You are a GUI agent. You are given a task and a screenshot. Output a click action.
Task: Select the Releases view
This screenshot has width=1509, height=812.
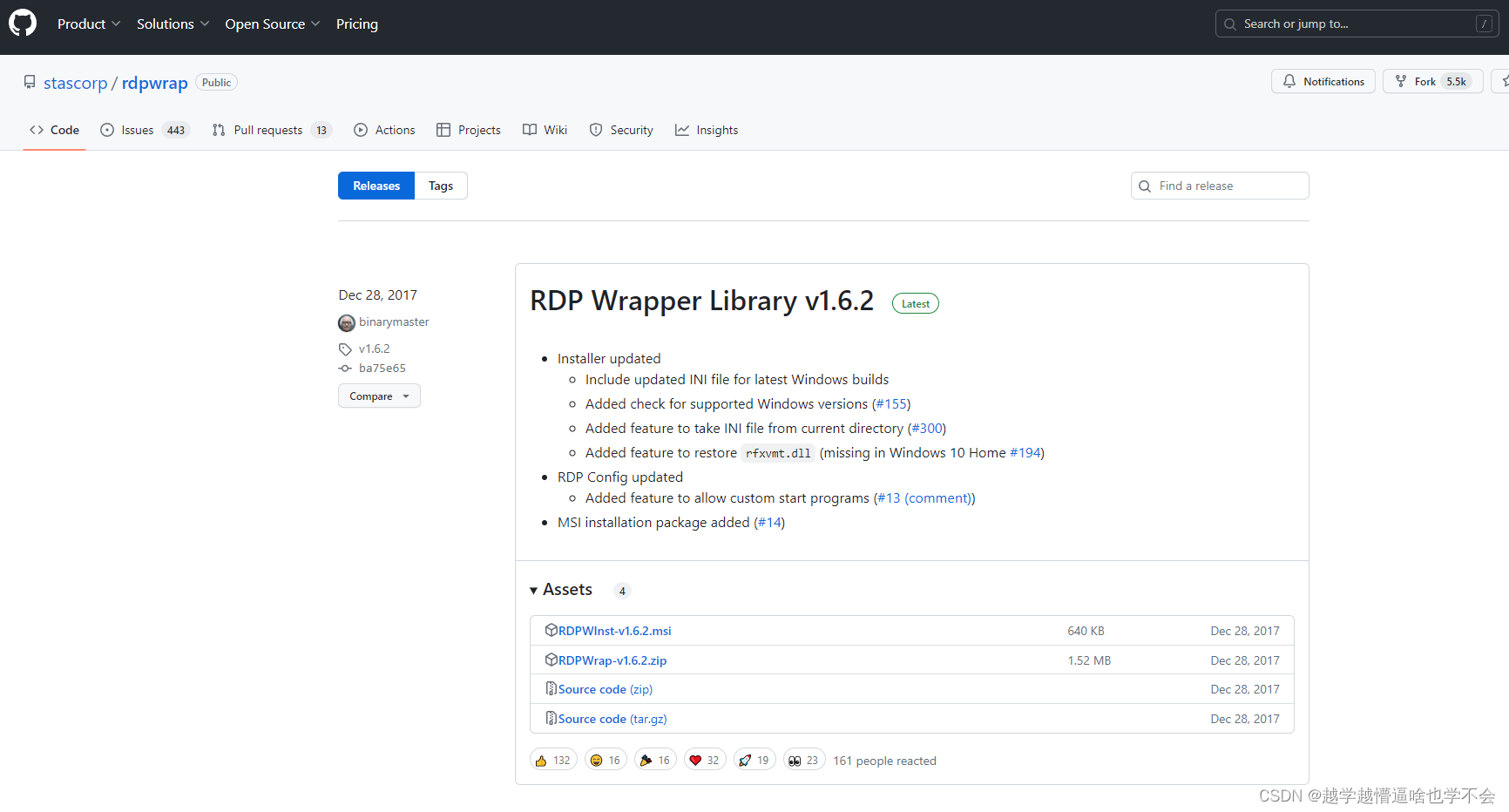(x=376, y=186)
